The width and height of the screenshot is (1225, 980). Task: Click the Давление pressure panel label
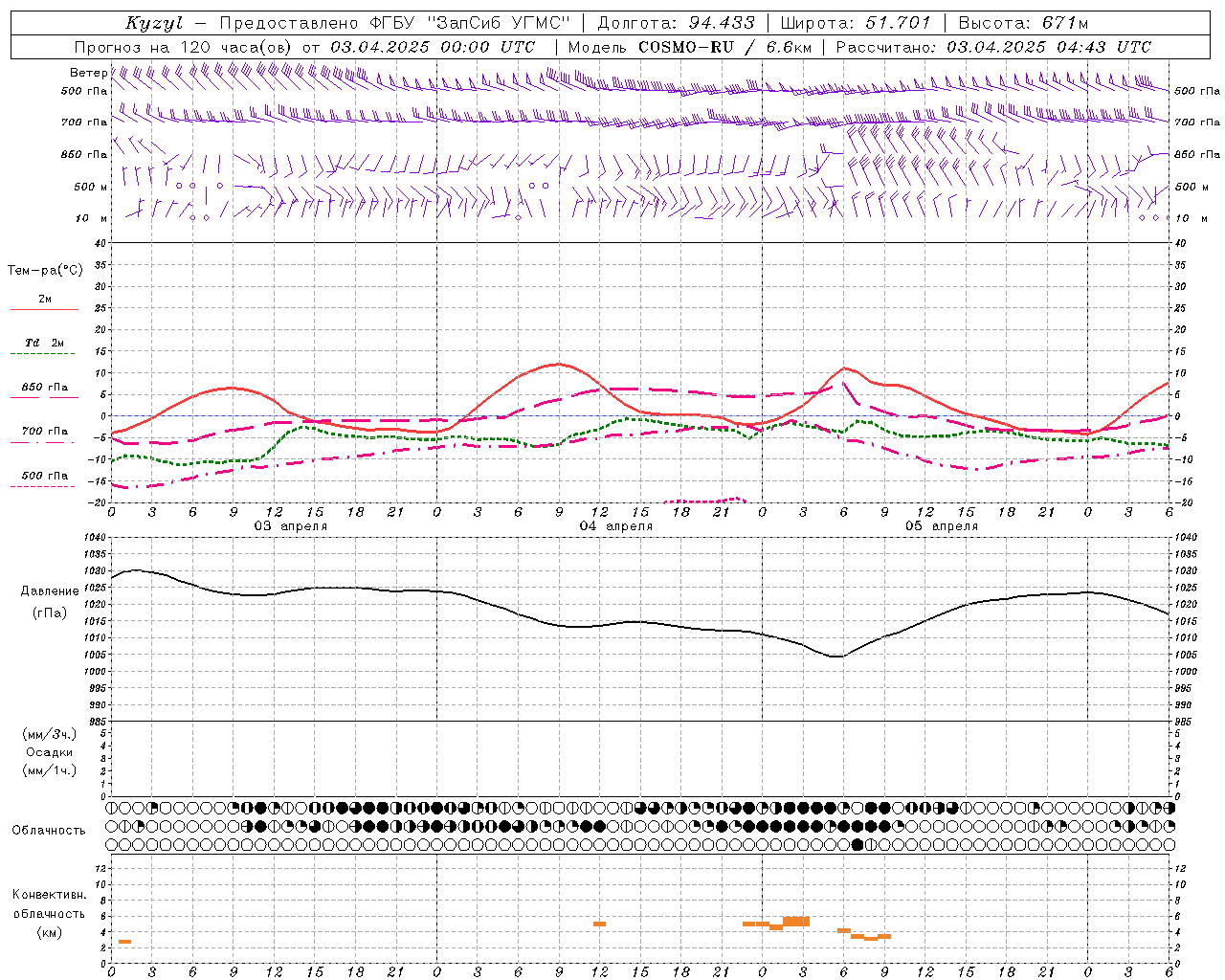pyautogui.click(x=50, y=590)
